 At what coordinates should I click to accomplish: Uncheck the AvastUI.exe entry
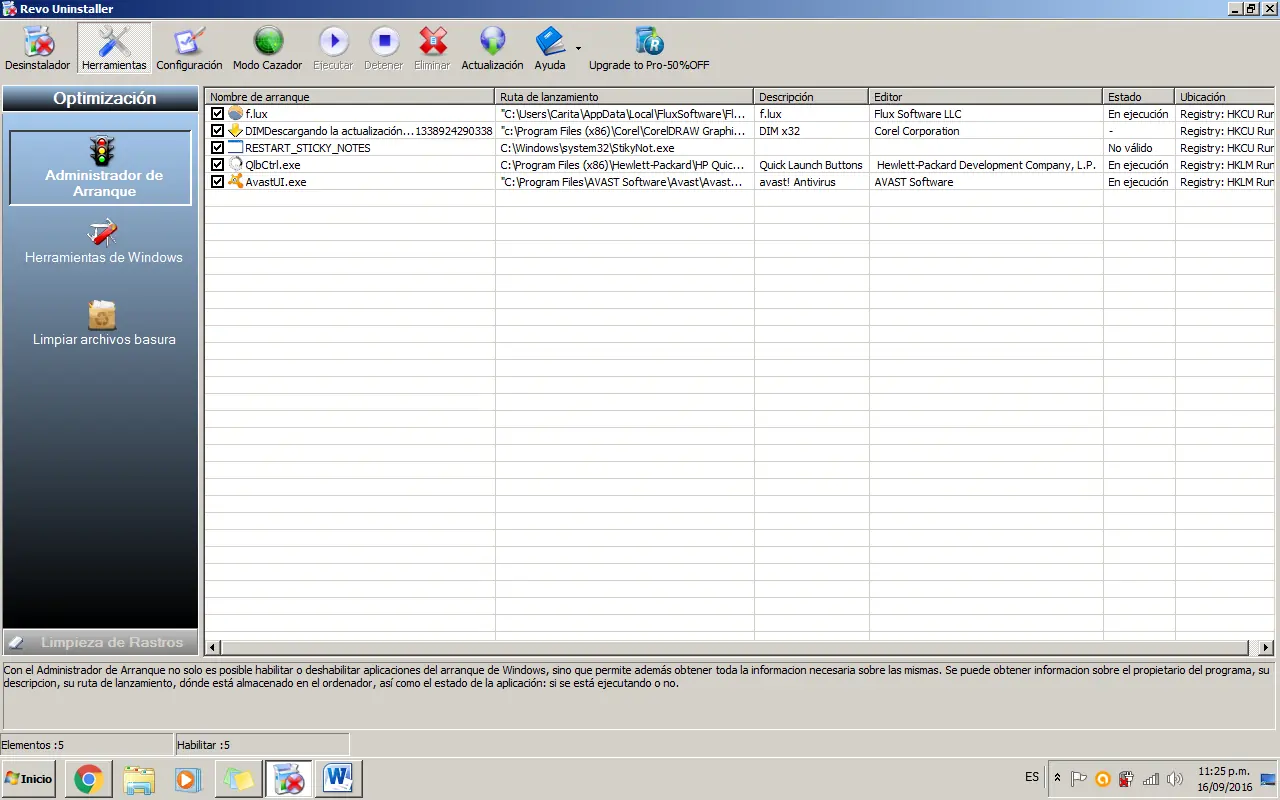(x=217, y=182)
